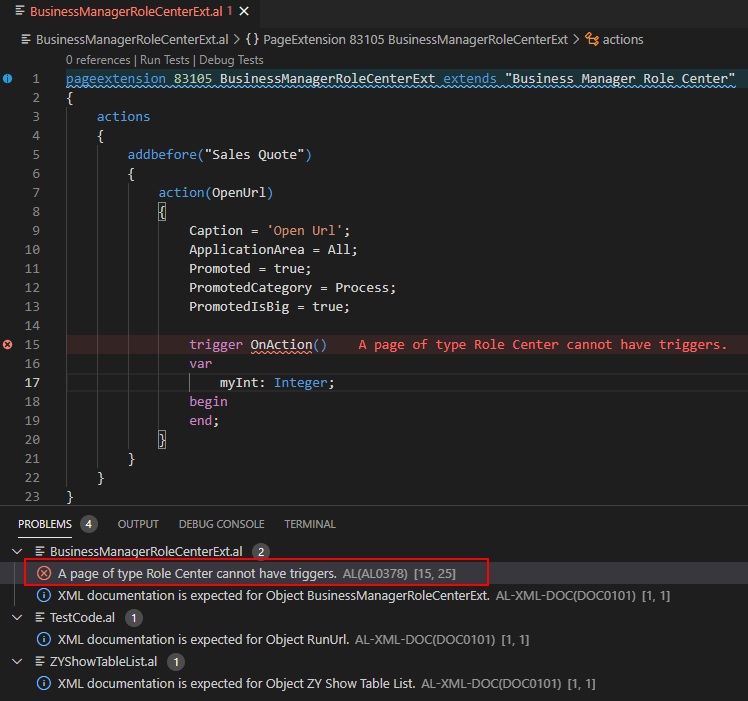
Task: Collapse the BusinessManagerRoleCenterExt.al problems group
Action: pos(17,552)
